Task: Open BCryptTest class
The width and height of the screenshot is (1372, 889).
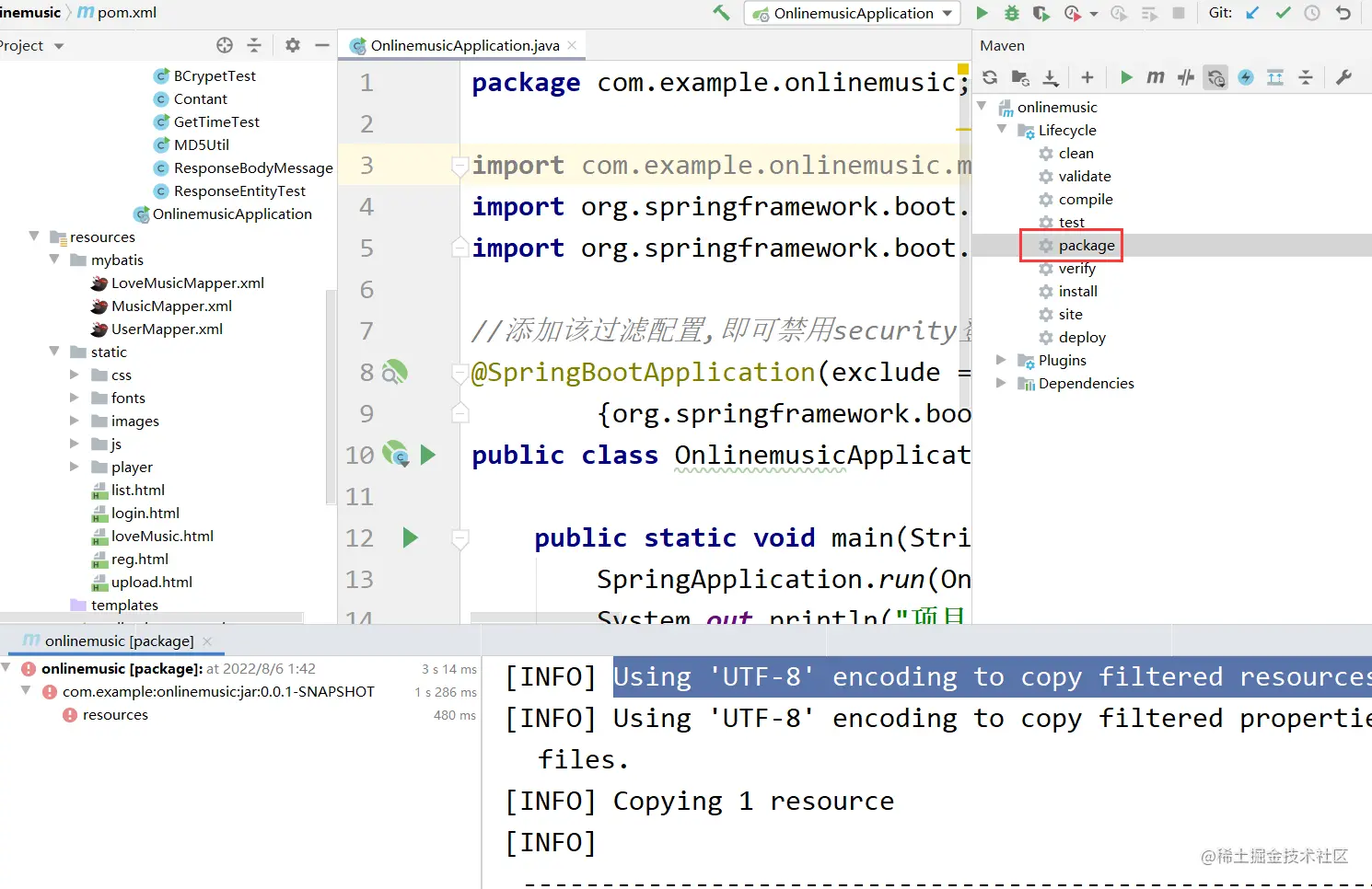Action: [x=214, y=75]
